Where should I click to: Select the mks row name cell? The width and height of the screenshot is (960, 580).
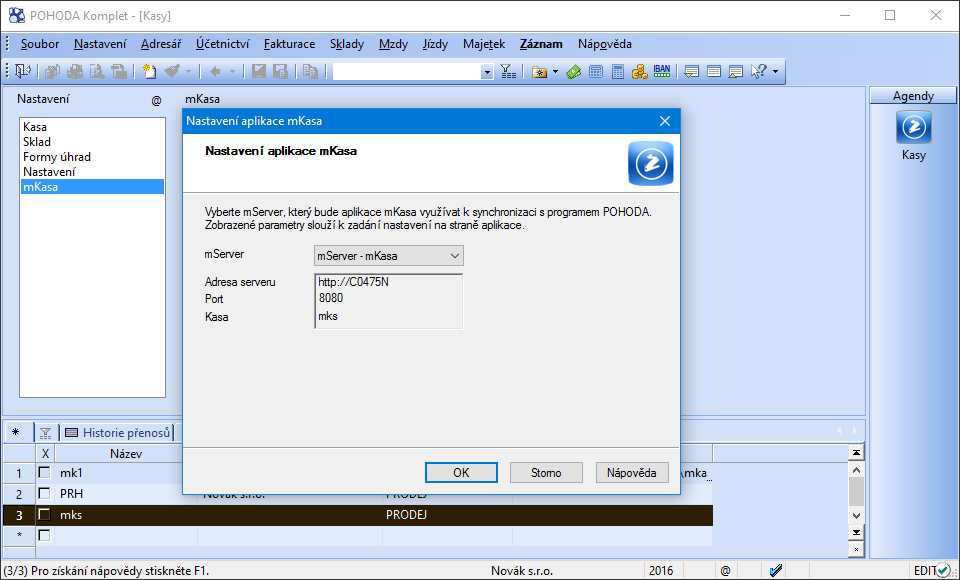coord(126,515)
